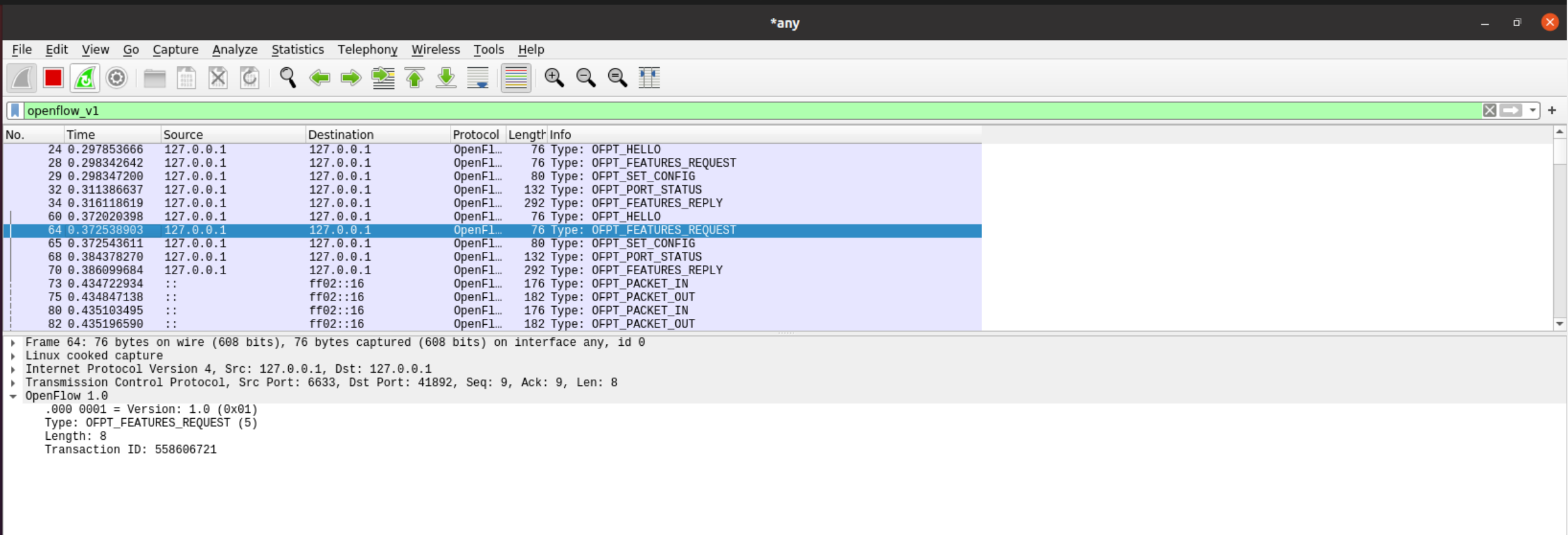Expand Internet Protocol Version 4 section
Viewport: 1568px width, 535px height.
(x=13, y=369)
